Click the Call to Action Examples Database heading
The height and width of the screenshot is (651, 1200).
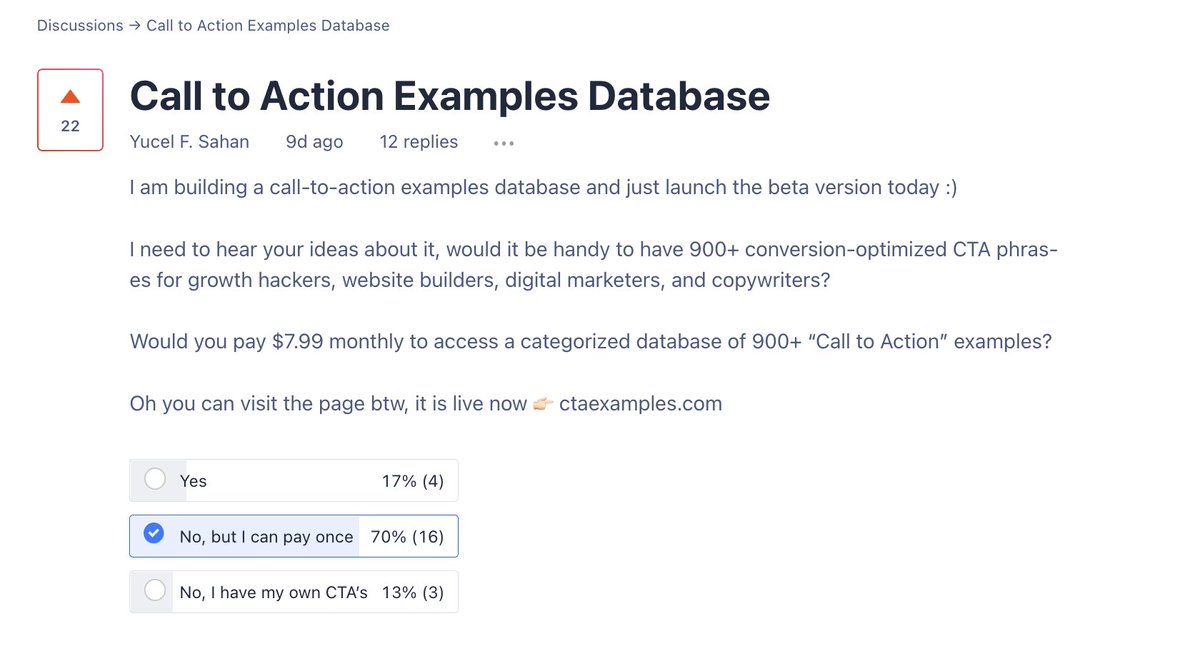pyautogui.click(x=450, y=96)
